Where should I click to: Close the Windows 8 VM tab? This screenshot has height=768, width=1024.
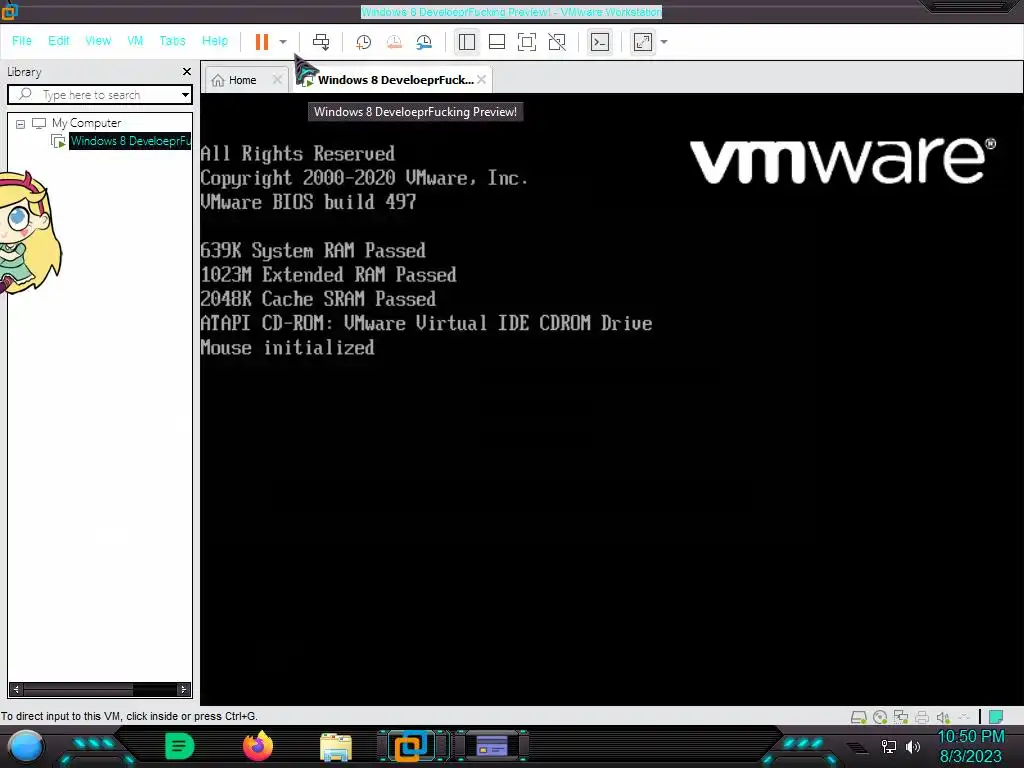(x=481, y=80)
